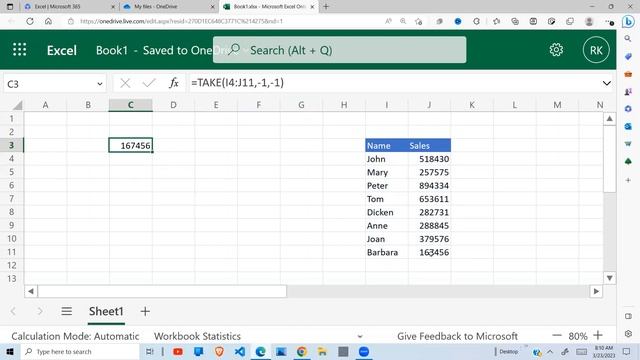The image size is (640, 360).
Task: Select row 3 header
Action: [x=11, y=145]
